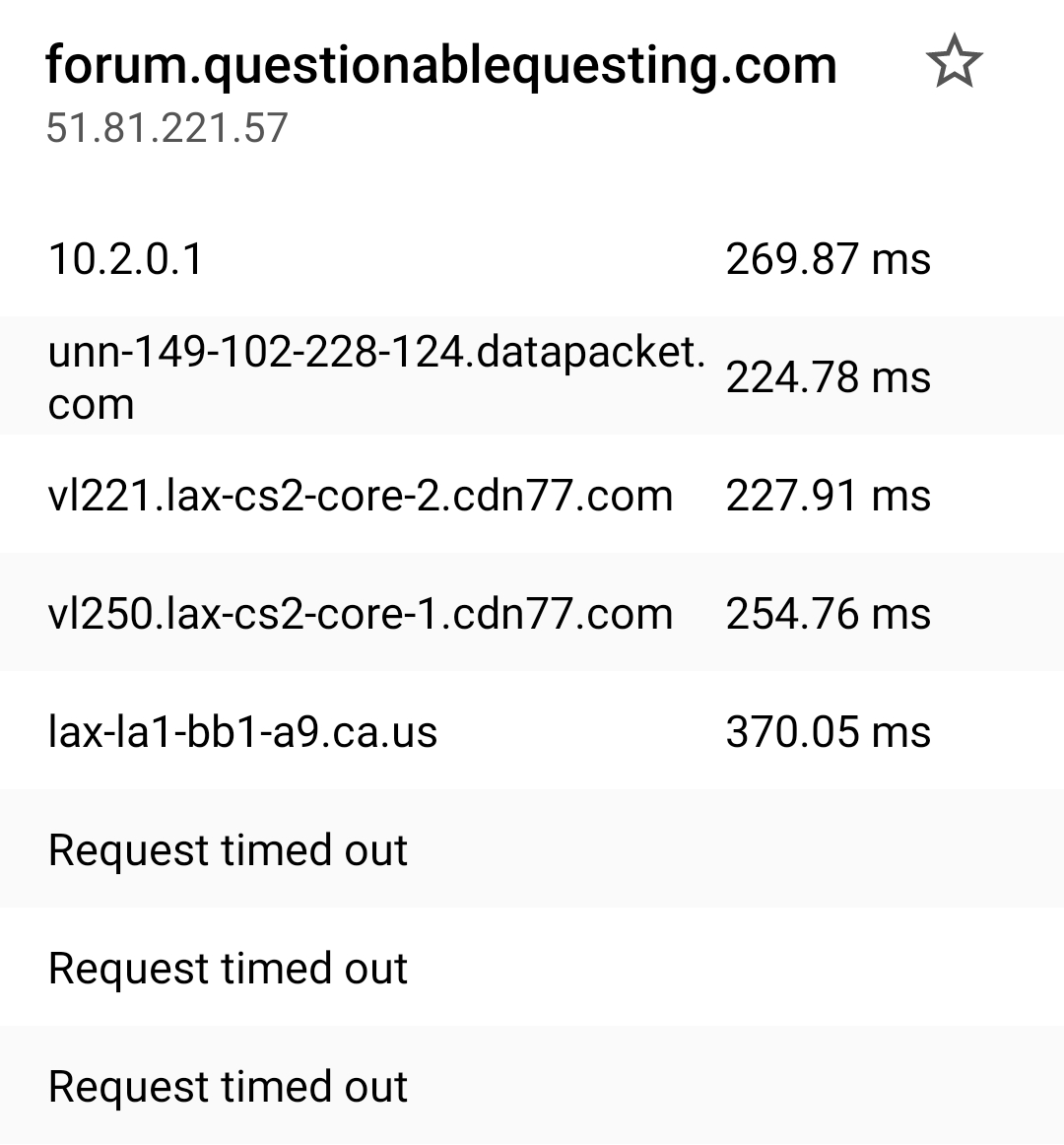Screen dimensions: 1064x1145
Task: Tap the datapacket.com hop latency area
Action: [829, 377]
